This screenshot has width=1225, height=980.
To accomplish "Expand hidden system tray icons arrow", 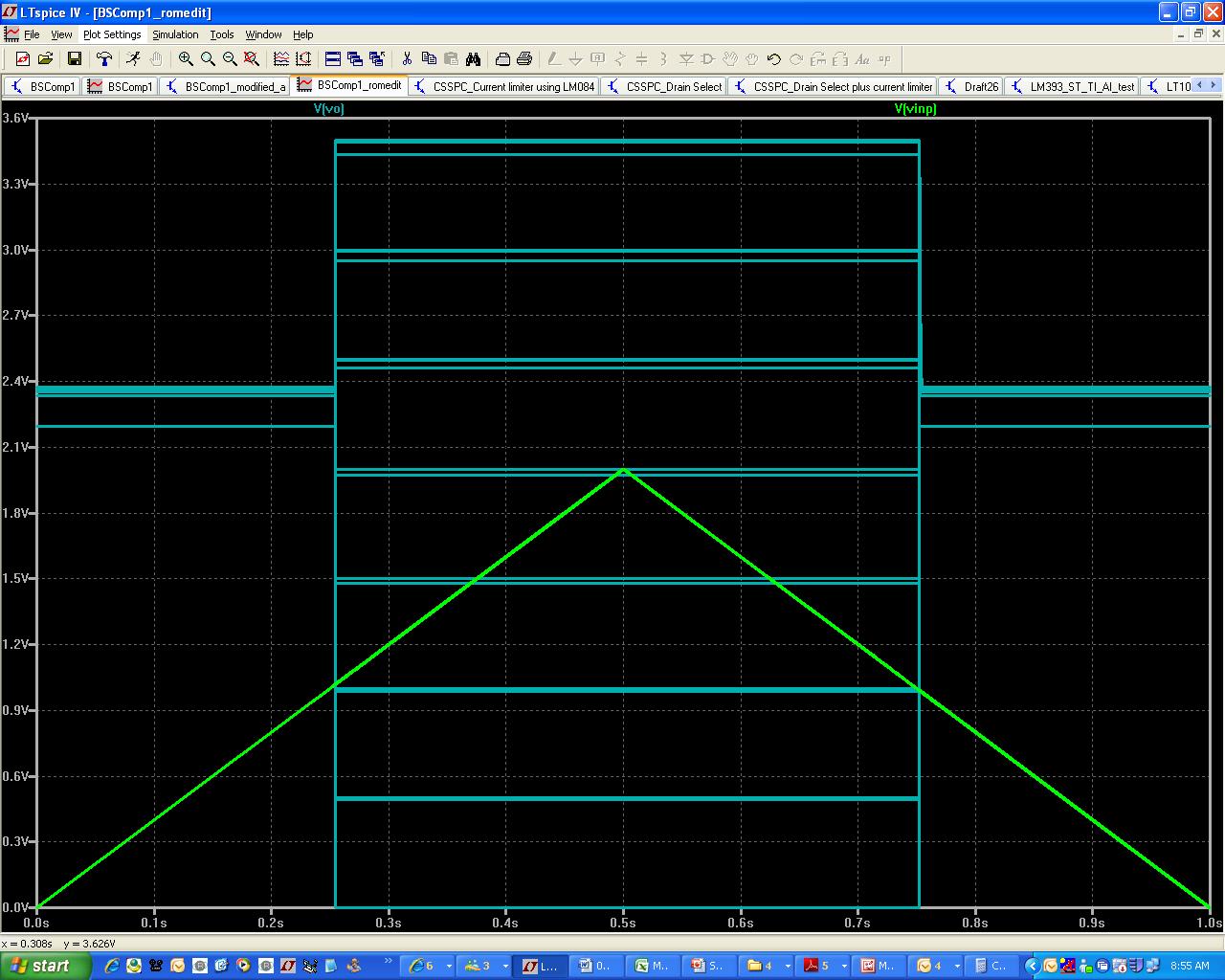I will pyautogui.click(x=1035, y=966).
